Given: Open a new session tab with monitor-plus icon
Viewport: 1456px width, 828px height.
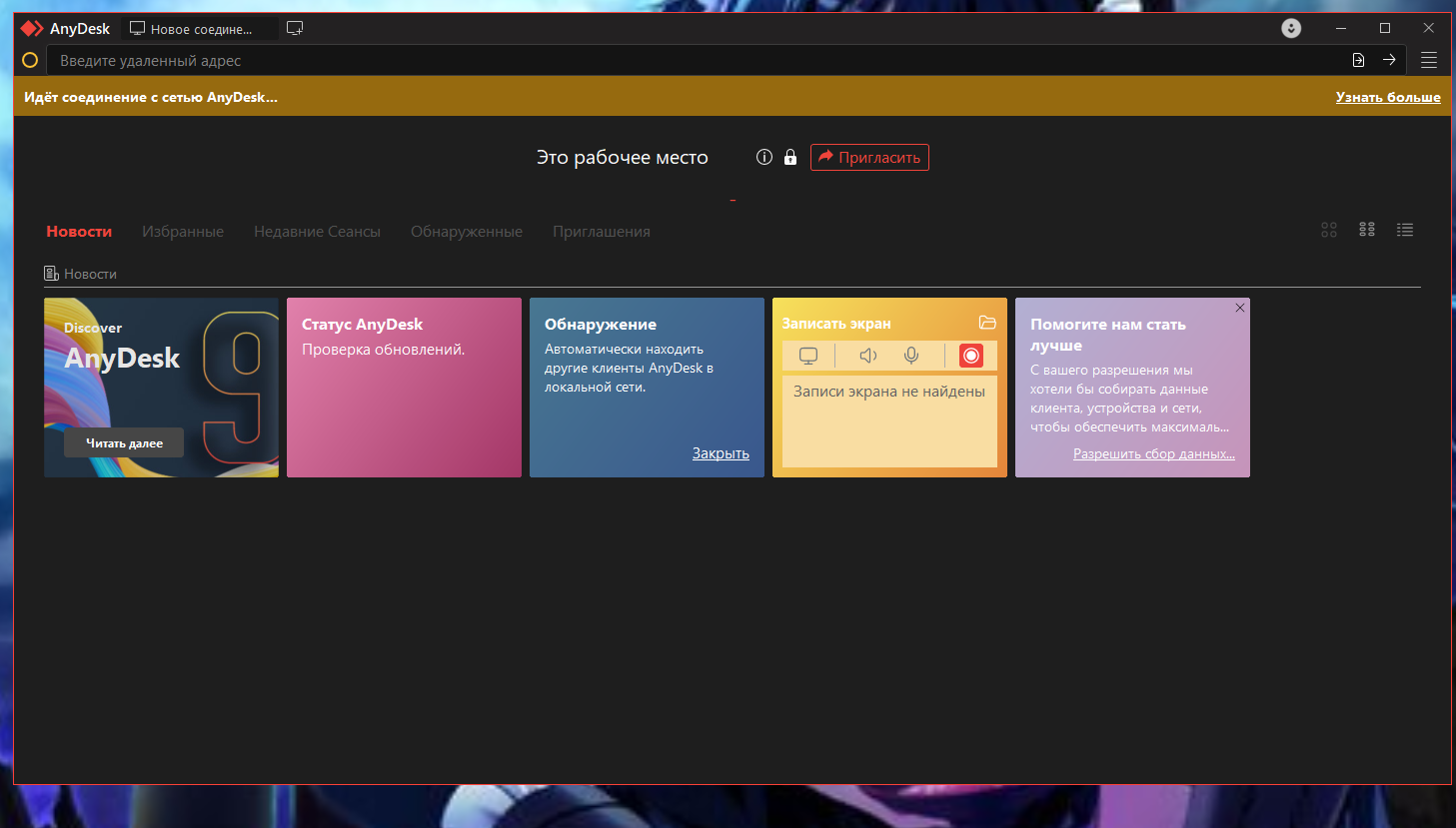Looking at the screenshot, I should pyautogui.click(x=295, y=28).
